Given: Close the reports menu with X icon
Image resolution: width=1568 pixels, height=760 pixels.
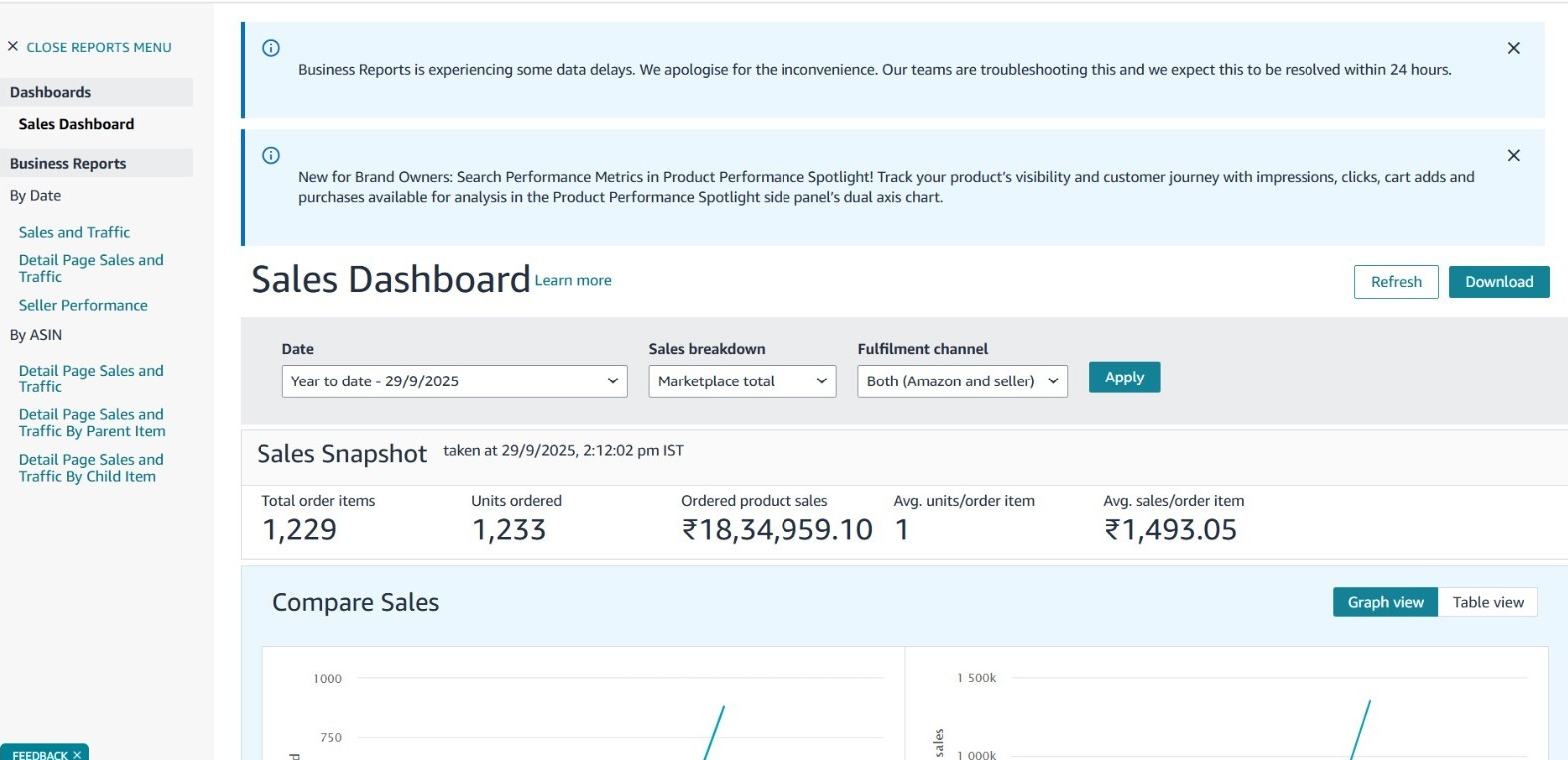Looking at the screenshot, I should click(13, 46).
